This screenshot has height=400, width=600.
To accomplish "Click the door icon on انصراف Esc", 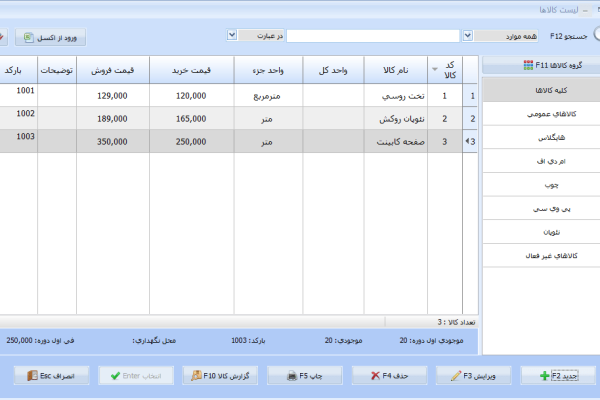I will (33, 376).
